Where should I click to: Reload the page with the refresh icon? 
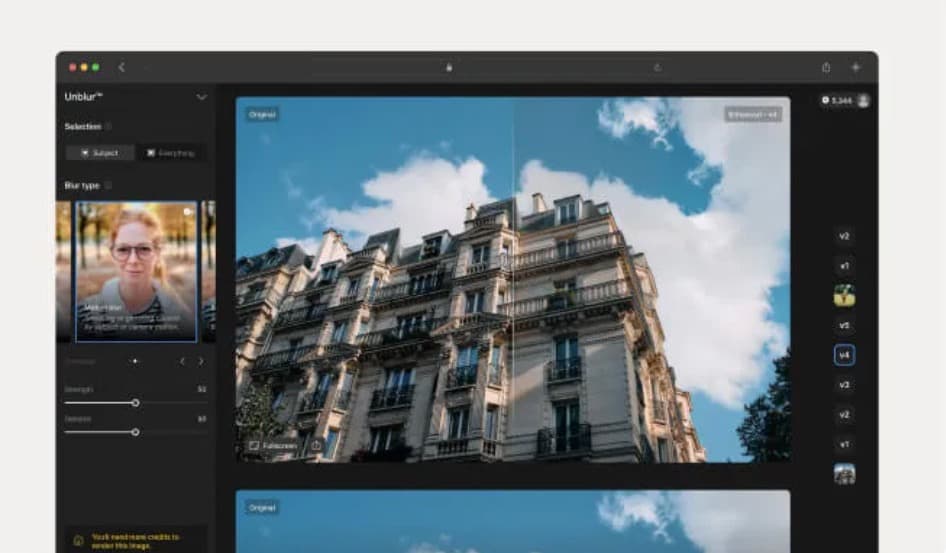tap(658, 68)
